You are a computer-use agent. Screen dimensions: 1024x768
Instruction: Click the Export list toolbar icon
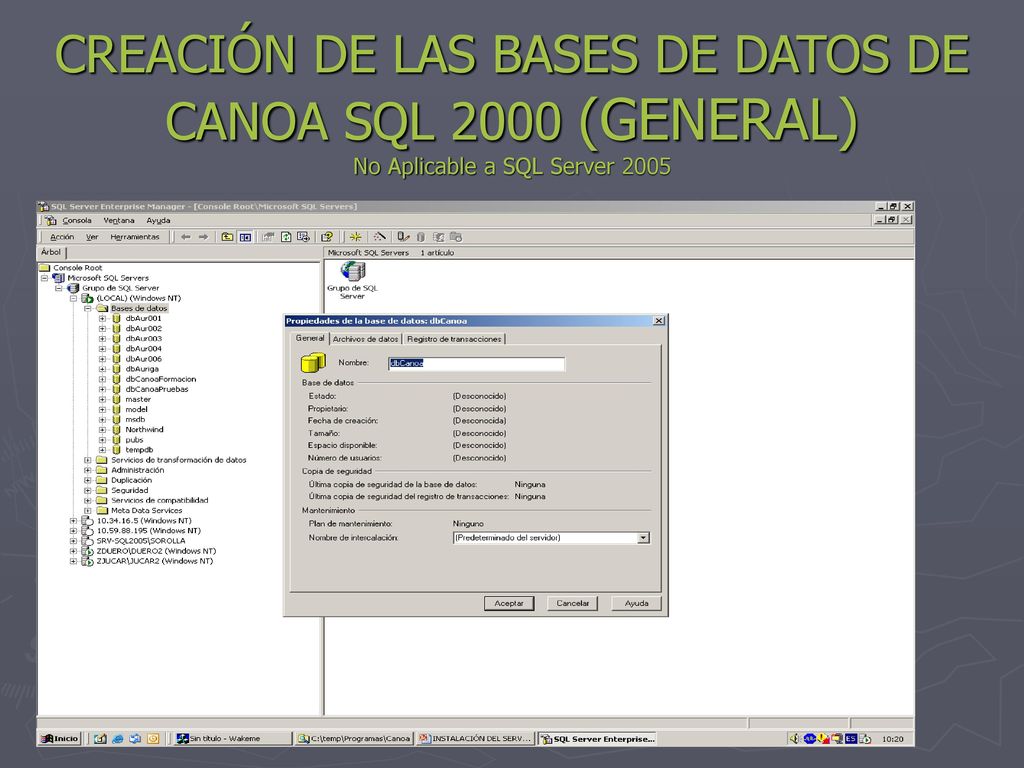click(303, 237)
